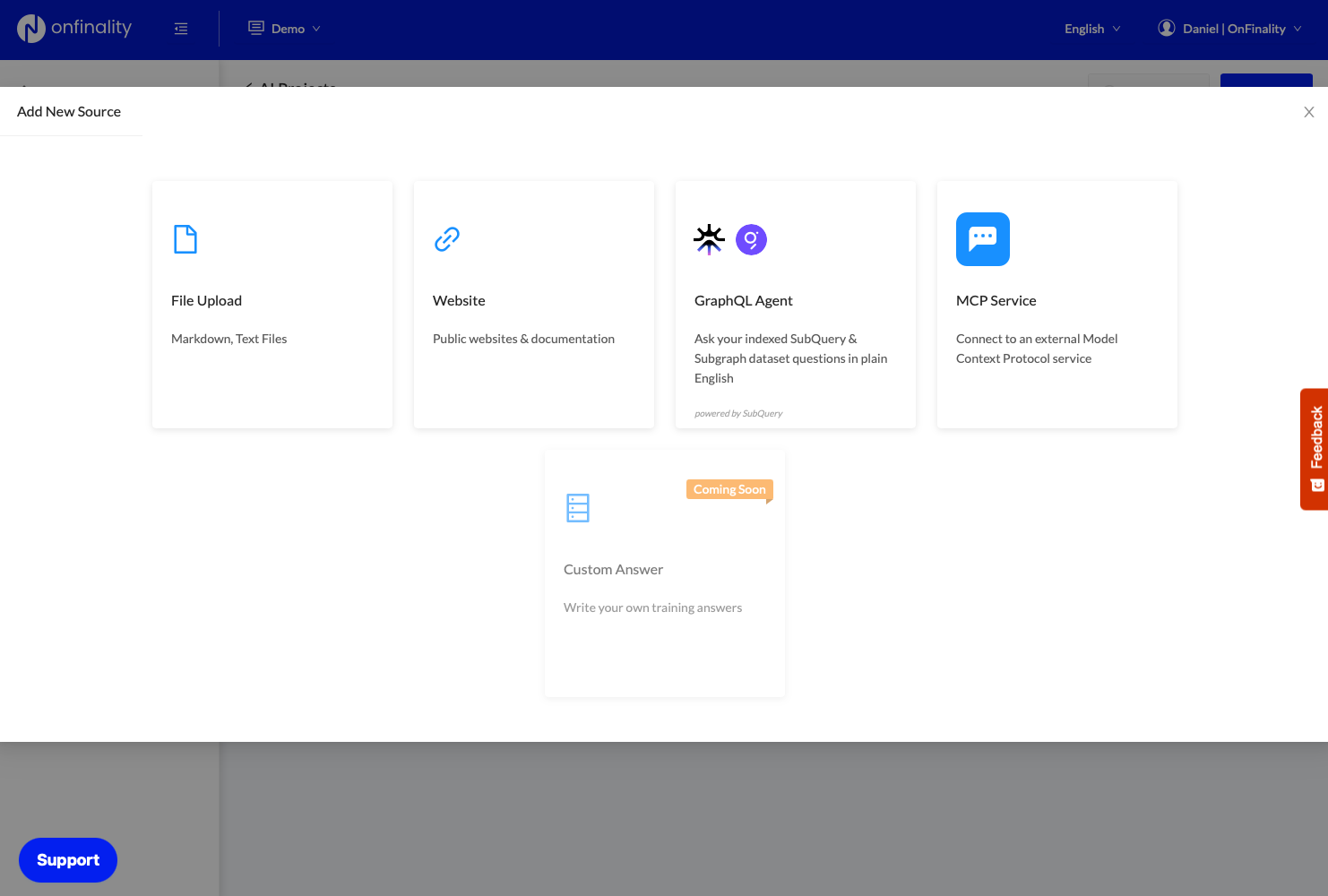
Task: Click the powered by SubQuery text
Action: 738,414
